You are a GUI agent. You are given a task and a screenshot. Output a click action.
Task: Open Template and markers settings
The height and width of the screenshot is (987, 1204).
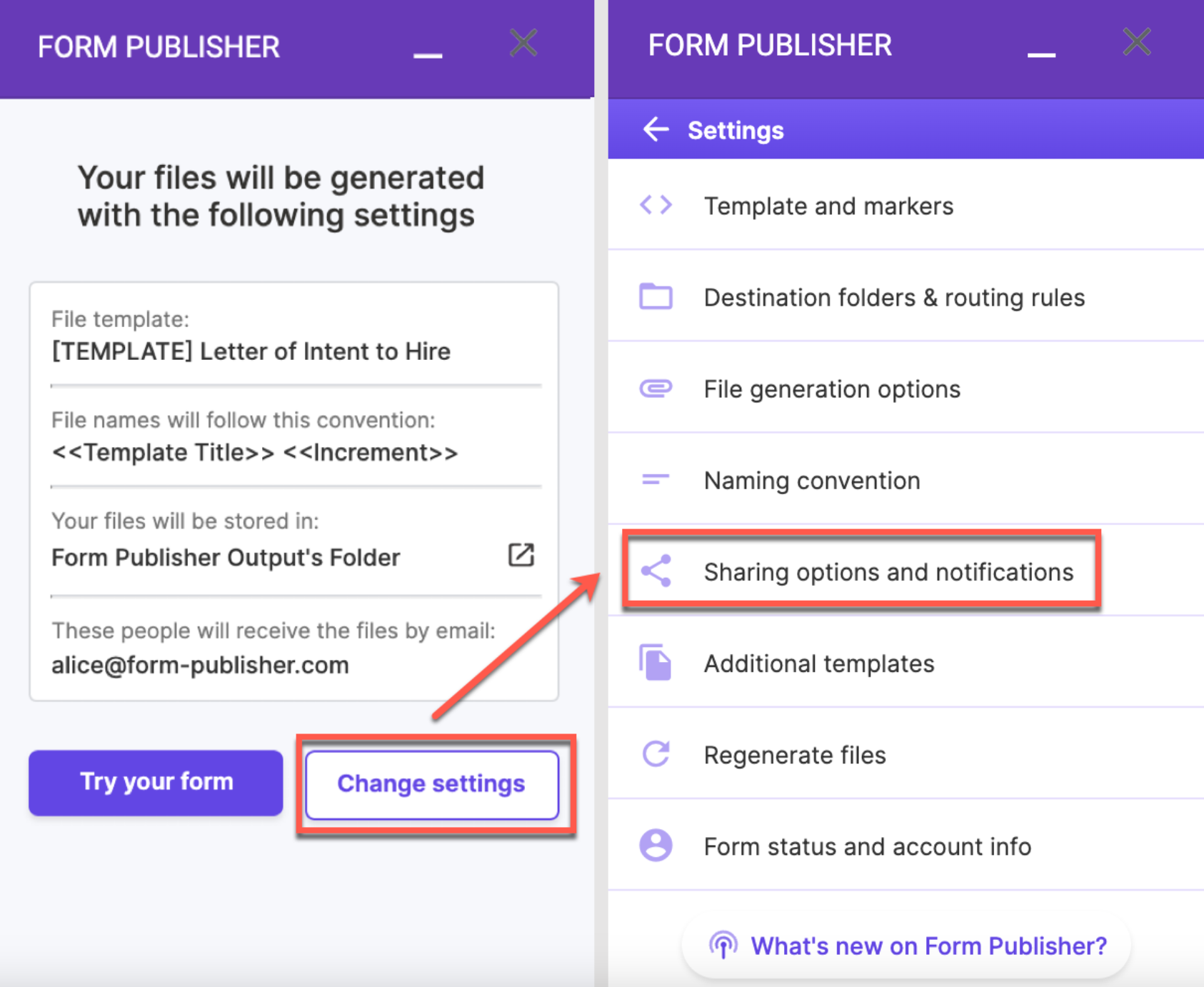tap(905, 206)
